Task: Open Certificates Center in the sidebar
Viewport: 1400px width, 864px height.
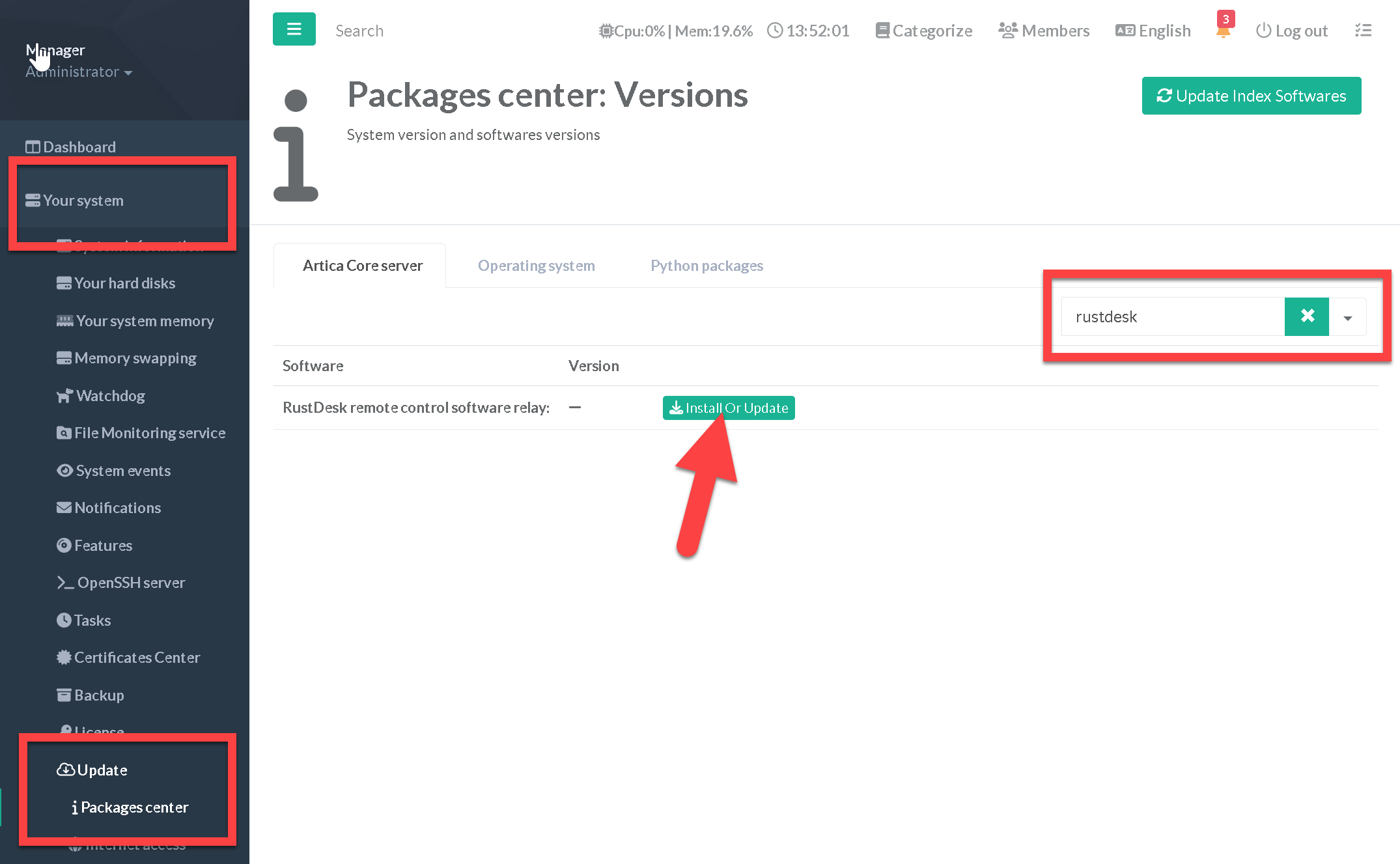Action: 137,658
